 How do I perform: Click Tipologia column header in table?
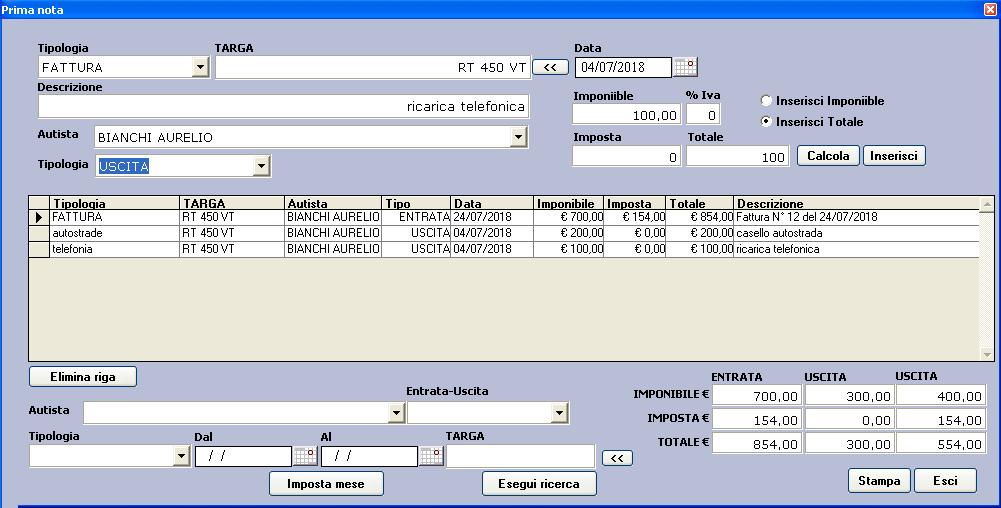[115, 204]
